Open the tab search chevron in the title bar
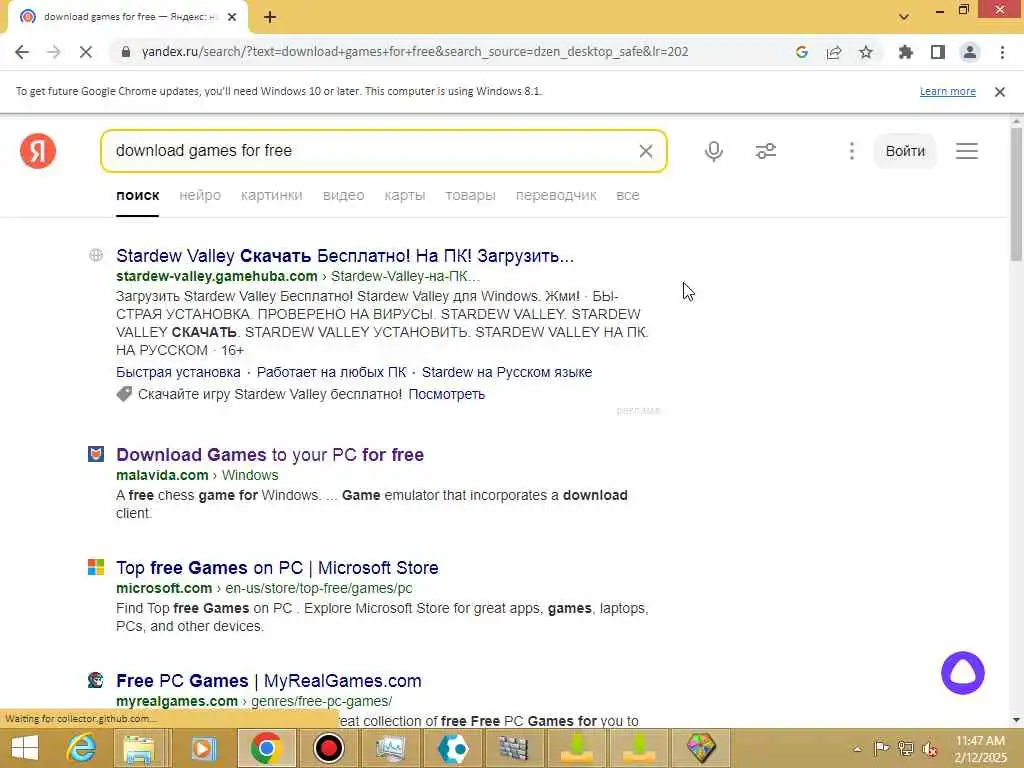This screenshot has height=768, width=1024. coord(903,17)
